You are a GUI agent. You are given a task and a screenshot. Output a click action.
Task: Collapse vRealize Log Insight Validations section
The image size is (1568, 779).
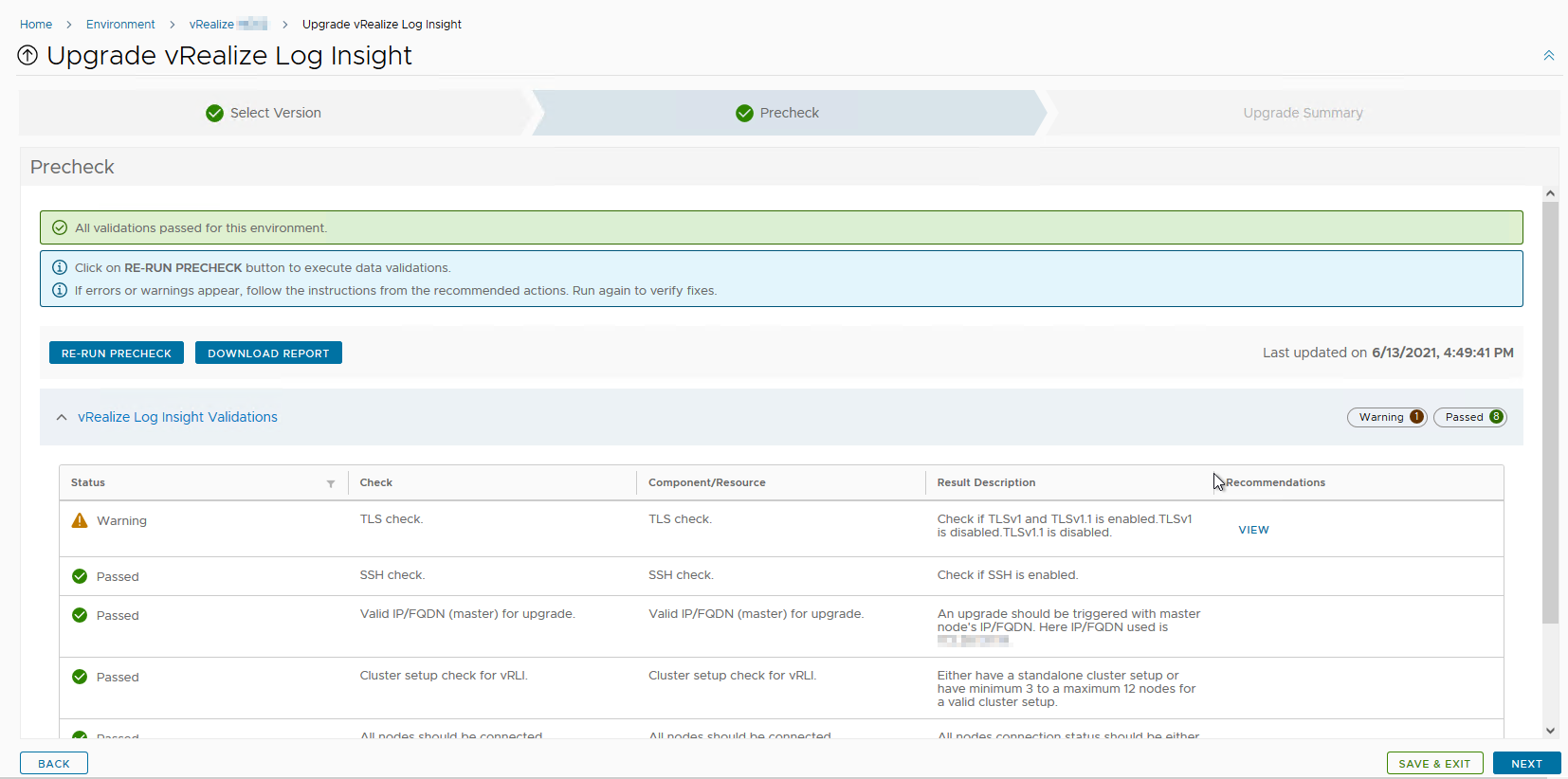pyautogui.click(x=62, y=417)
